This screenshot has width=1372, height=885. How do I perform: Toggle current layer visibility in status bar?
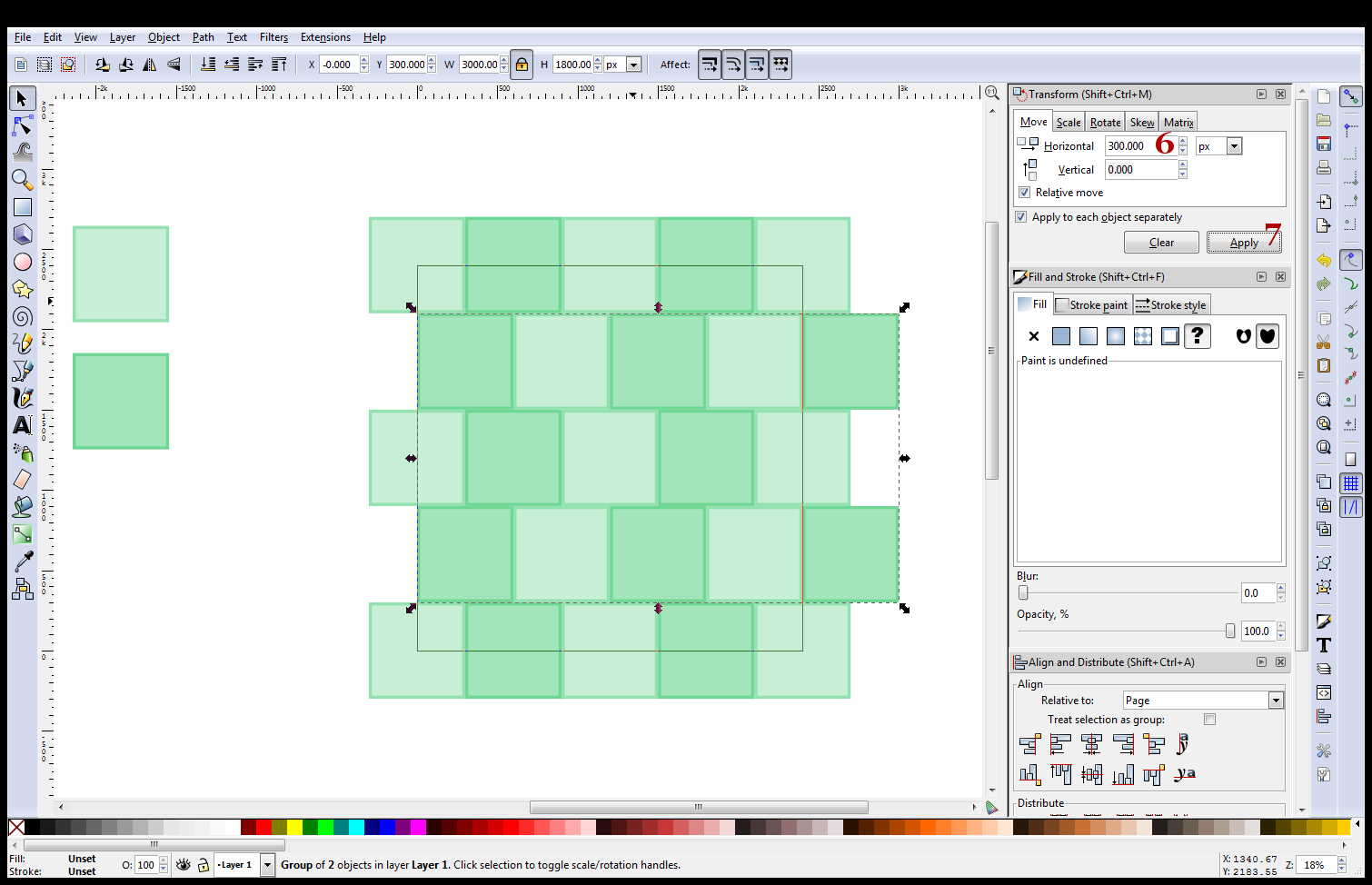[184, 864]
